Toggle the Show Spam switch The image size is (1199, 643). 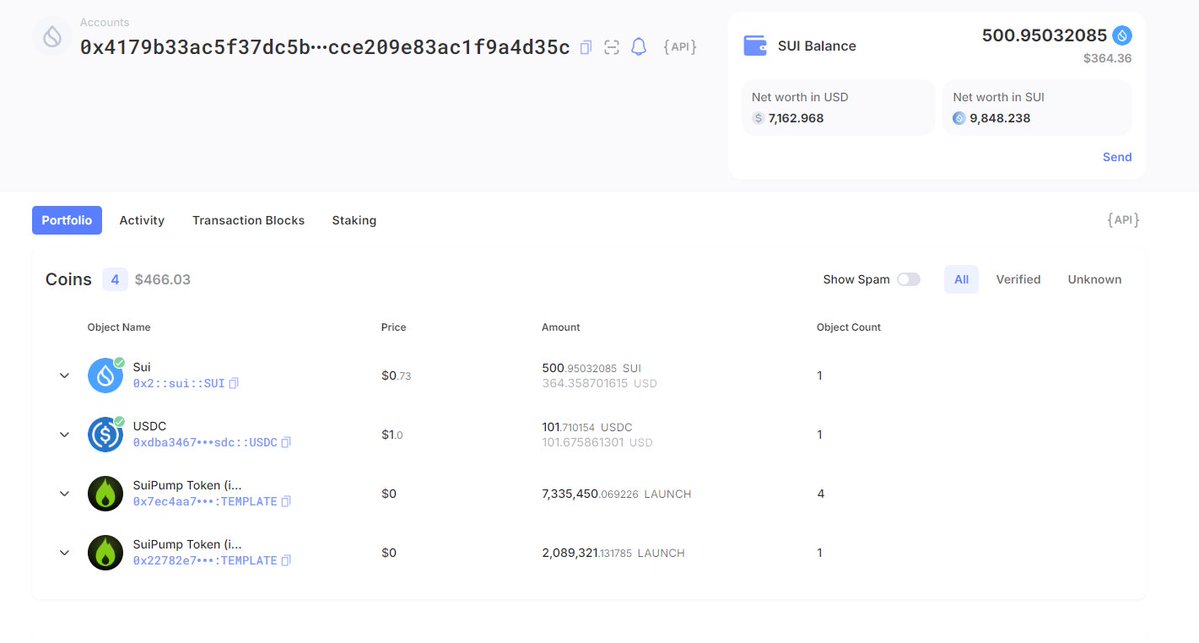pyautogui.click(x=908, y=279)
